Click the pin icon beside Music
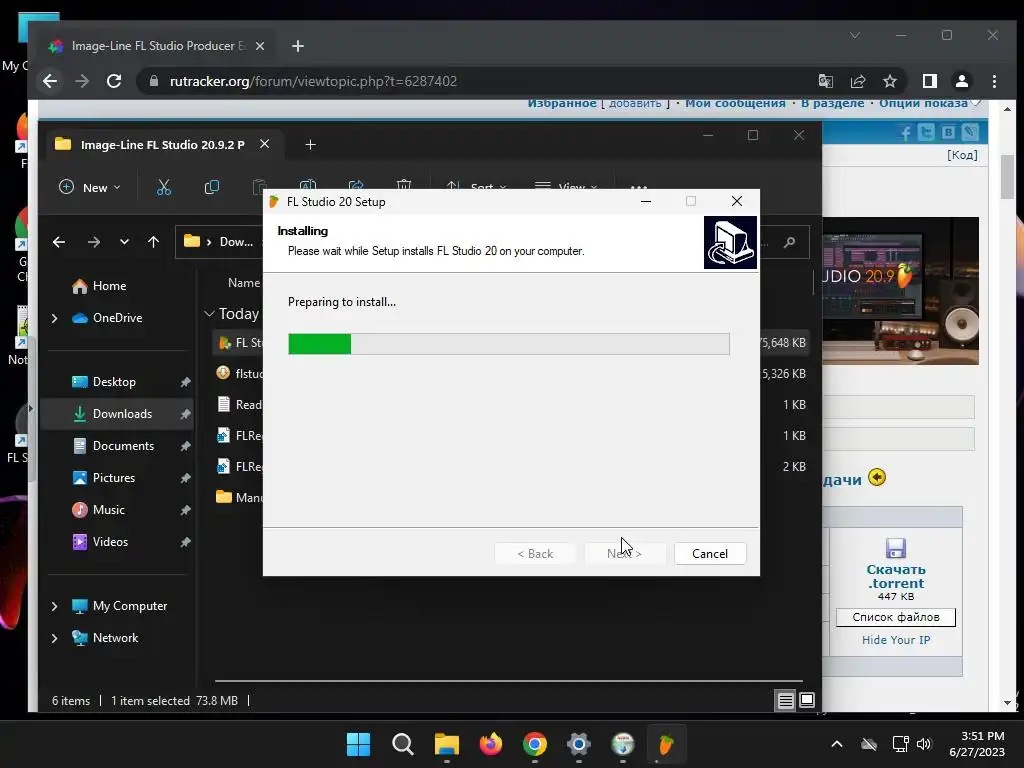 pos(185,510)
